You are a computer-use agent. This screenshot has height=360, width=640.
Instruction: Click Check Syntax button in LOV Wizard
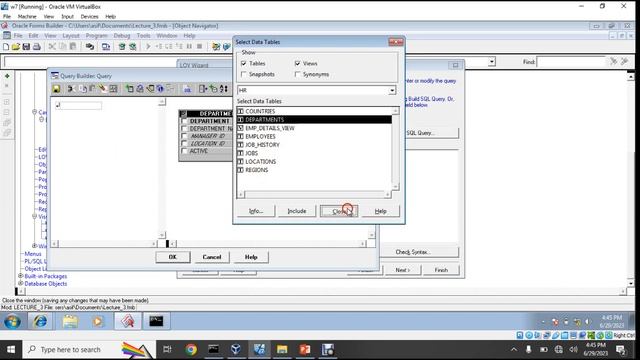click(412, 252)
